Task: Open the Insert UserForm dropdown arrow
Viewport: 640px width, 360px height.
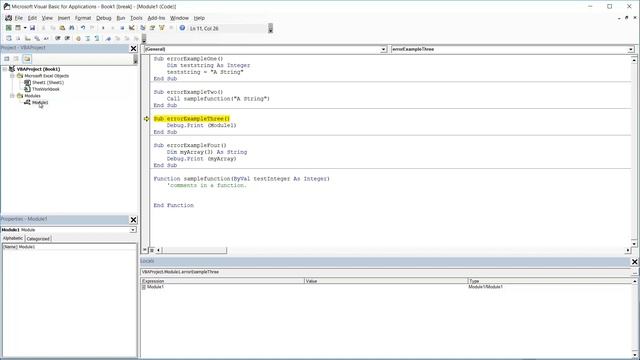Action: [x=25, y=28]
